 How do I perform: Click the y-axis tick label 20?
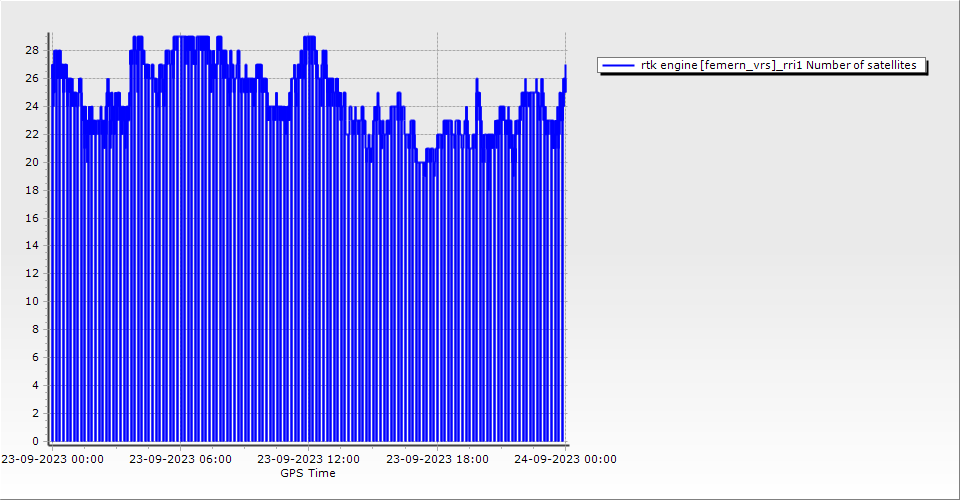coord(32,162)
